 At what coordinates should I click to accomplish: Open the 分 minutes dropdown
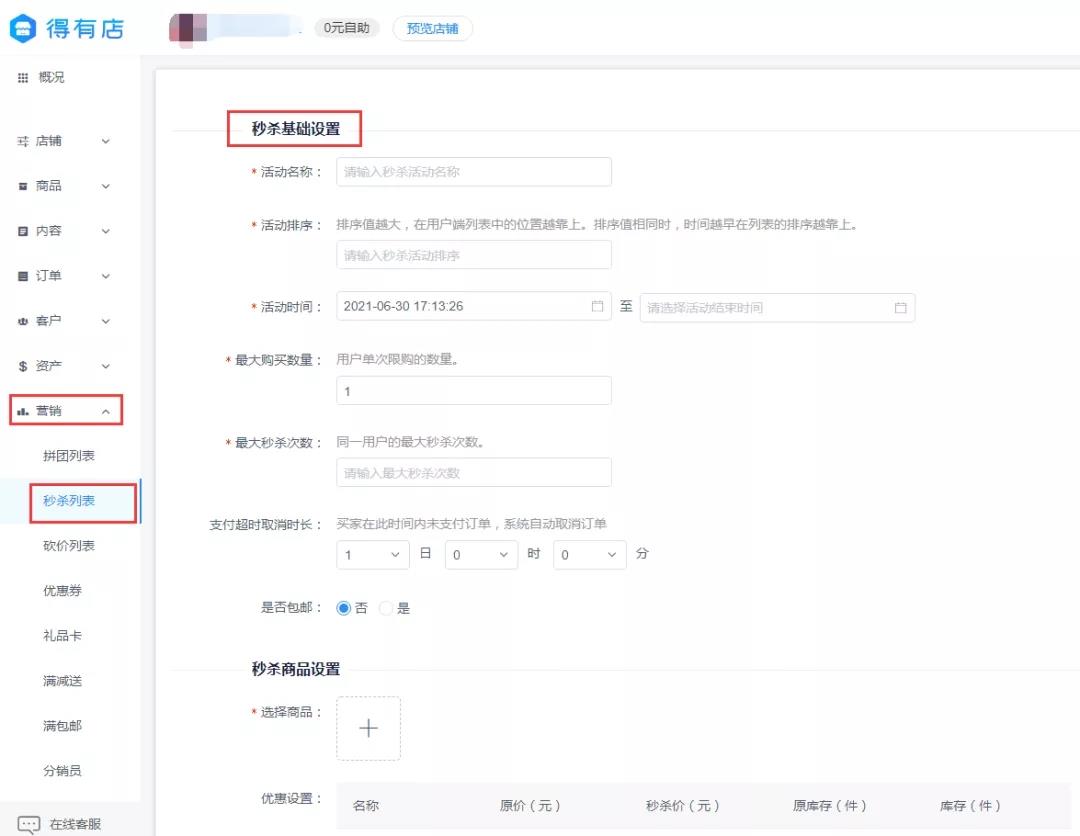coord(590,555)
